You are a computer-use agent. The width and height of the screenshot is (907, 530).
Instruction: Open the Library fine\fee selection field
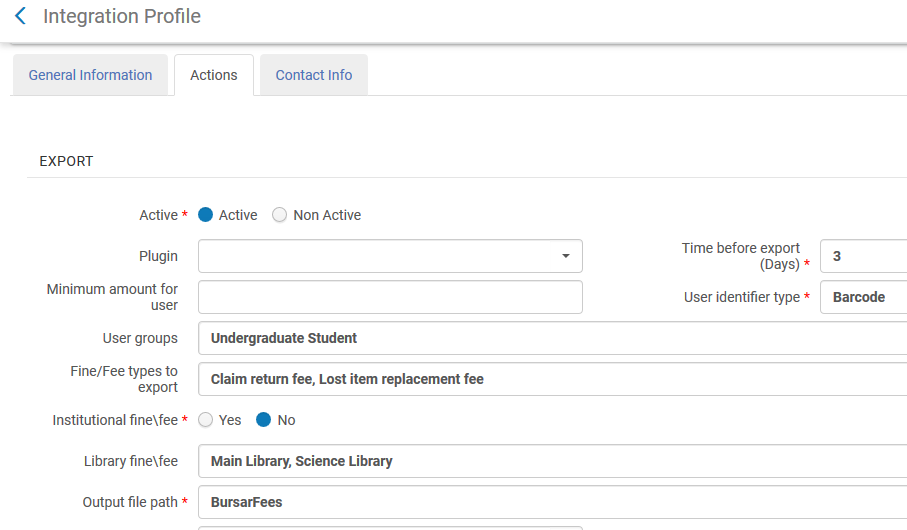coord(550,461)
